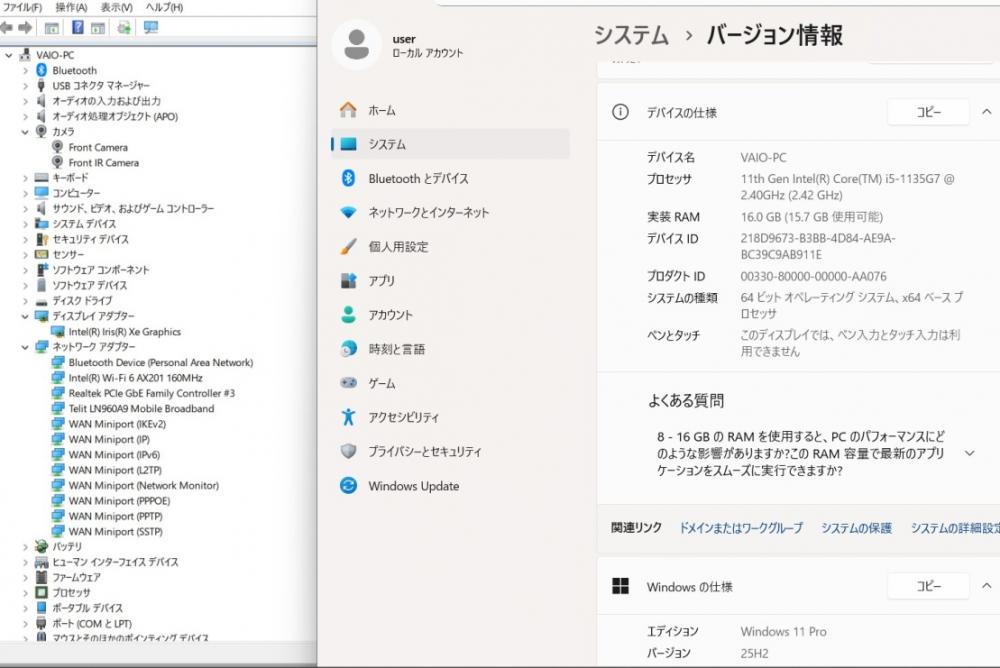The width and height of the screenshot is (1000, 668).
Task: Copy the デバイスの仕様 details
Action: click(x=928, y=112)
